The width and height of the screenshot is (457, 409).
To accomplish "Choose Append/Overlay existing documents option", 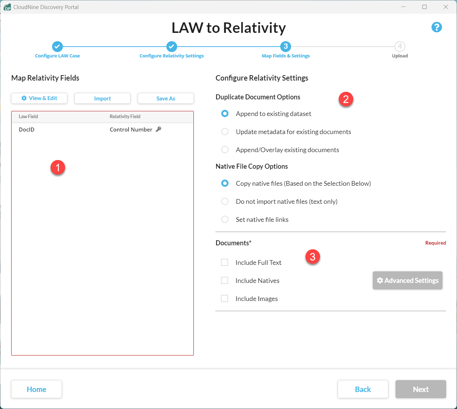I will coord(225,150).
